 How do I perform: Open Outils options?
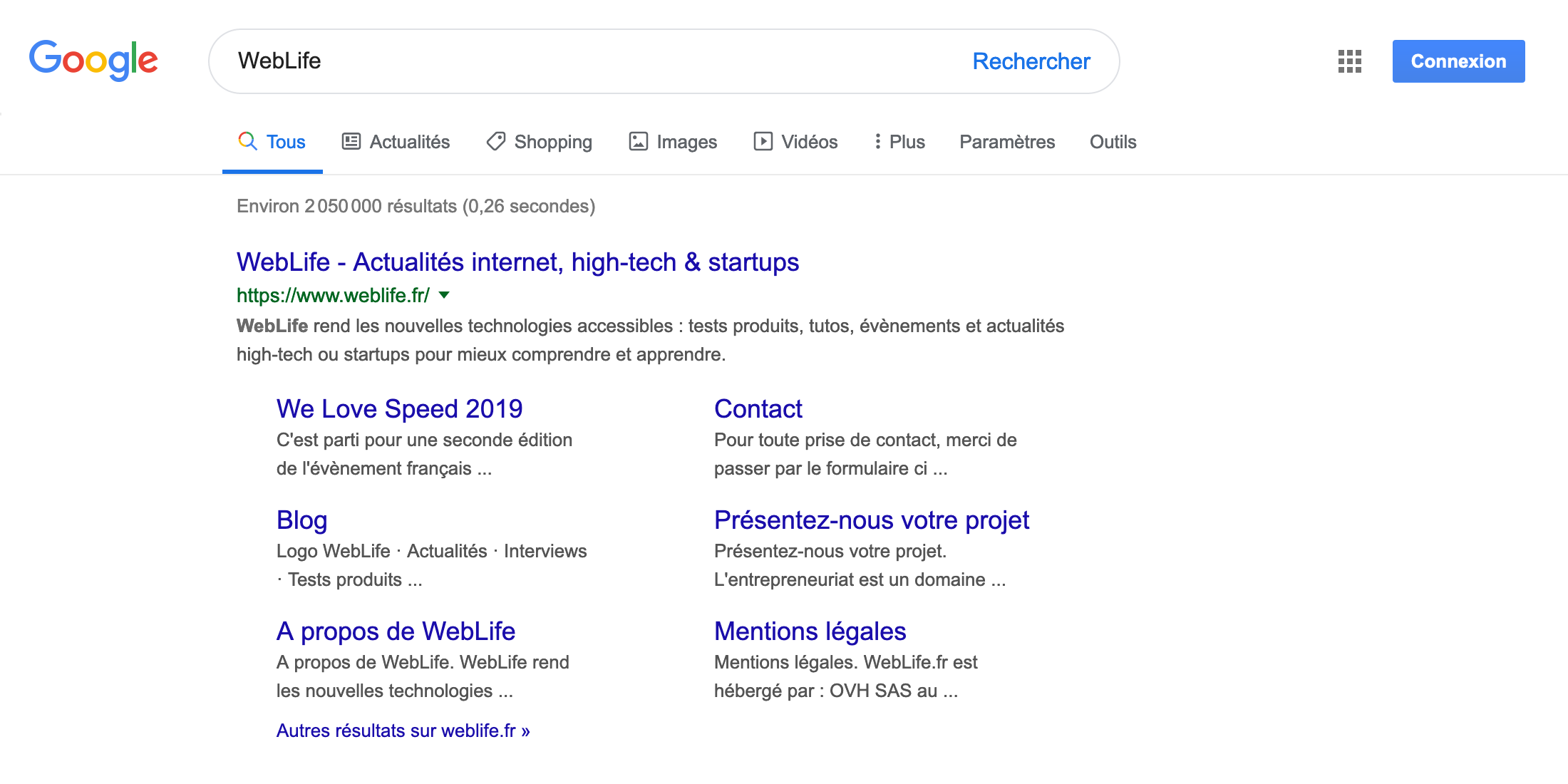[1113, 142]
